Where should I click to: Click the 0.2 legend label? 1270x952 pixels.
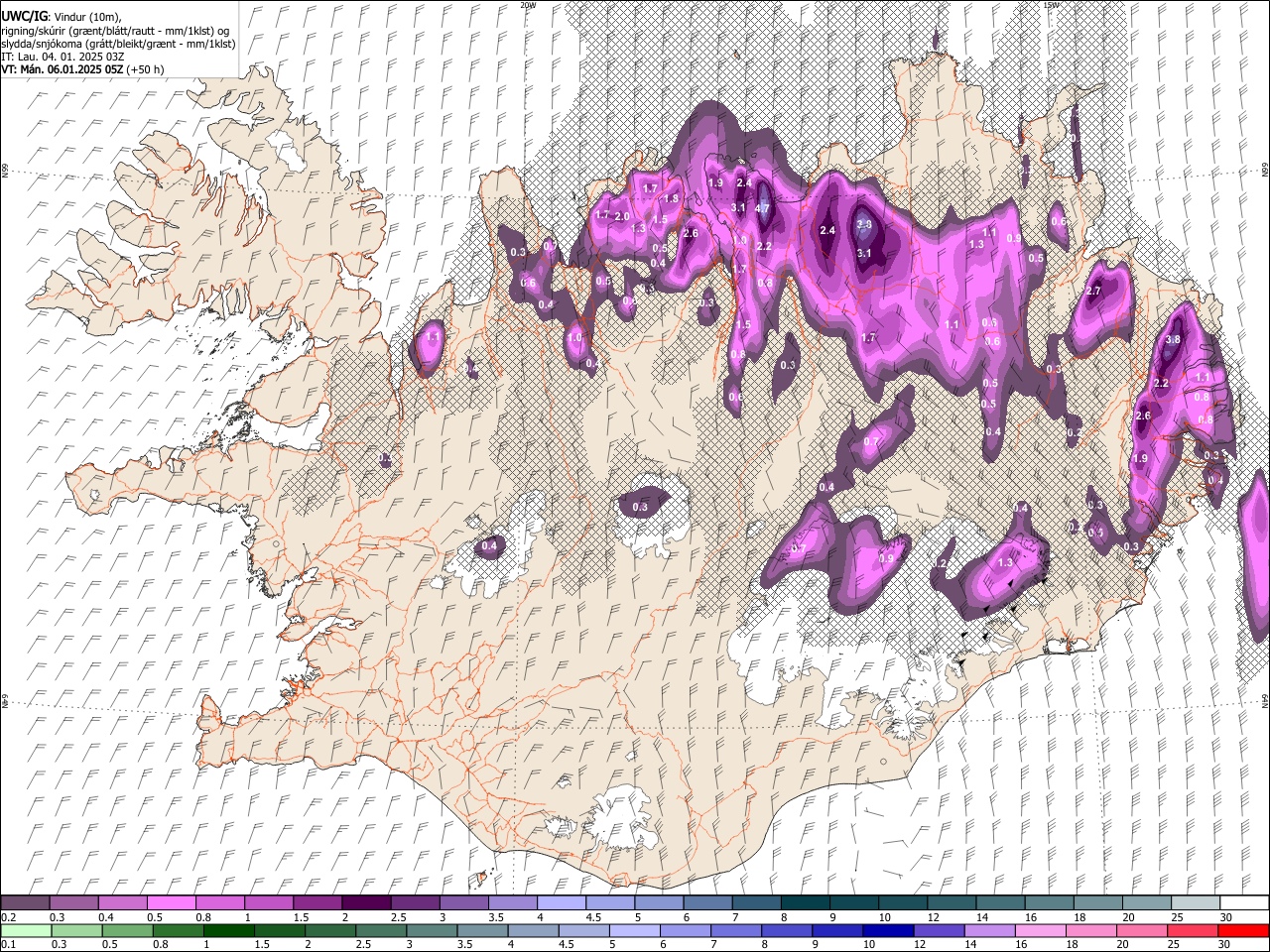point(8,917)
